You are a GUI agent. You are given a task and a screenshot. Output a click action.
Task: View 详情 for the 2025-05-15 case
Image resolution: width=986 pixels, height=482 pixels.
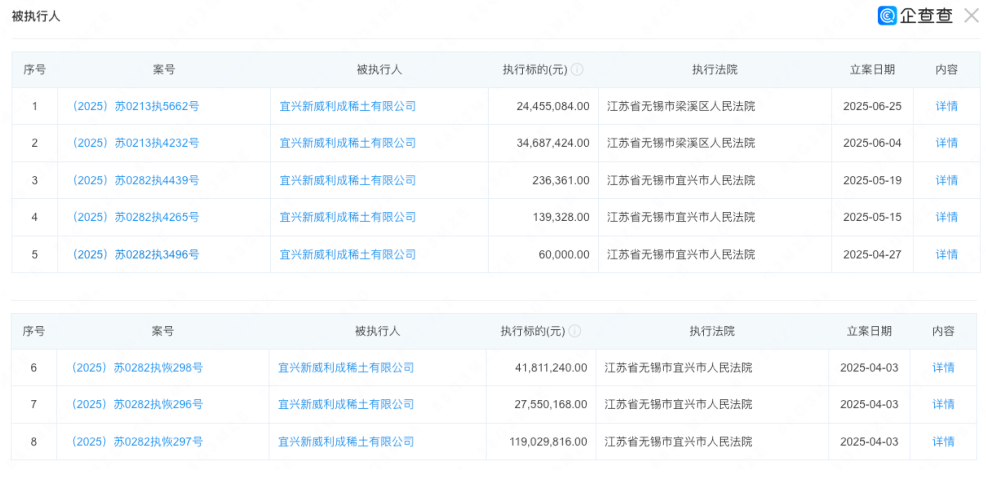point(946,217)
